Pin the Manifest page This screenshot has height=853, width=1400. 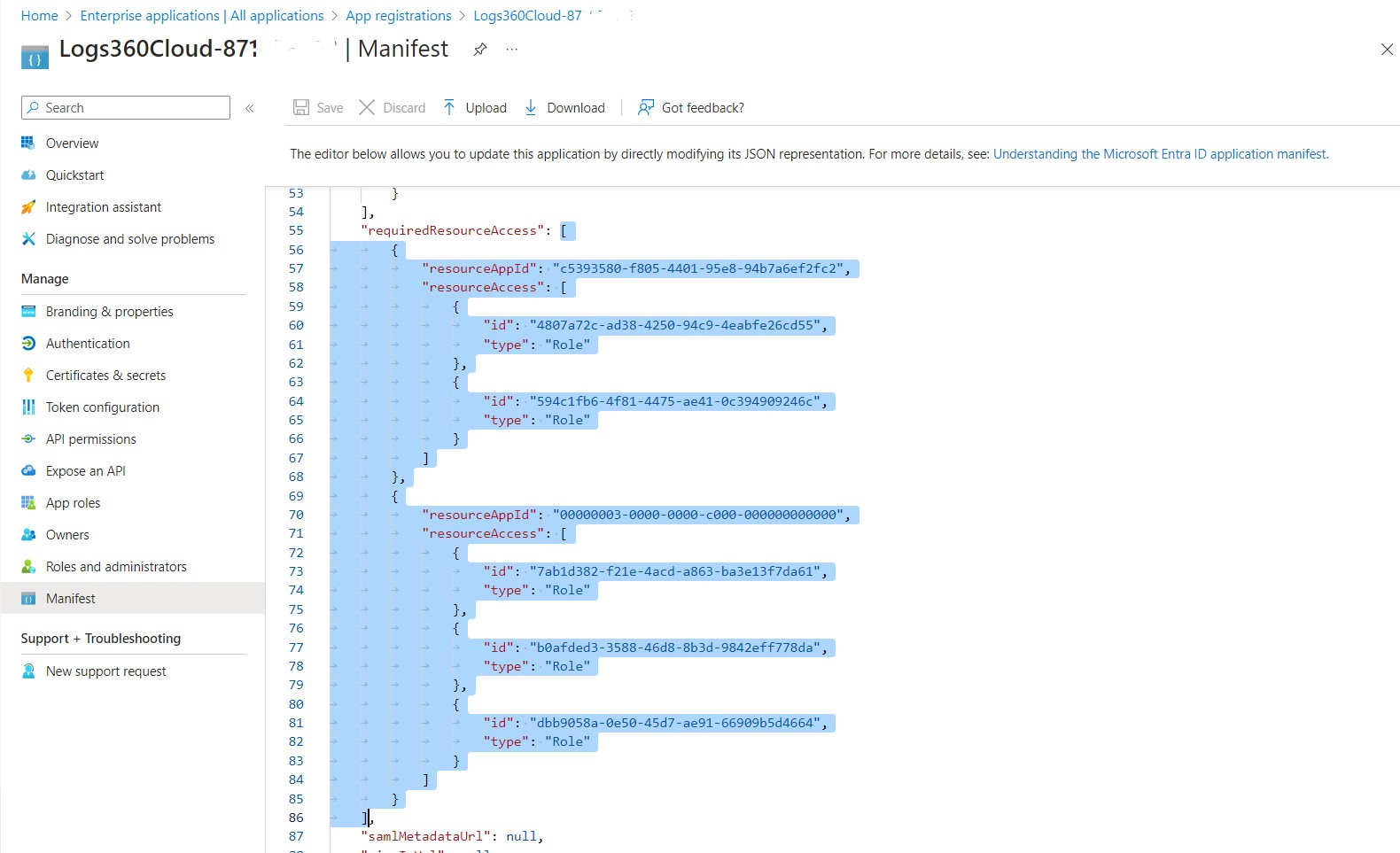[480, 50]
